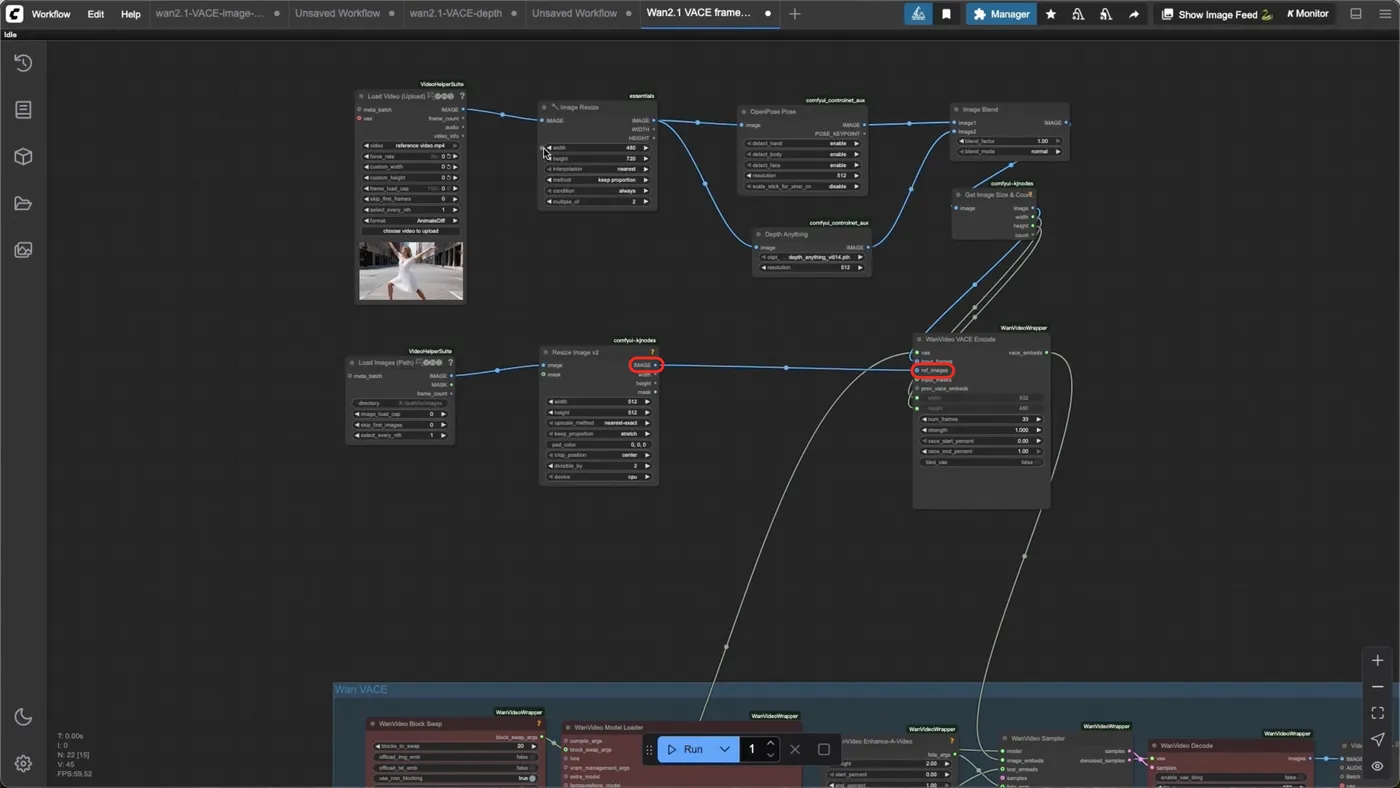This screenshot has height=788, width=1400.
Task: Open the node library cube icon
Action: [x=23, y=157]
